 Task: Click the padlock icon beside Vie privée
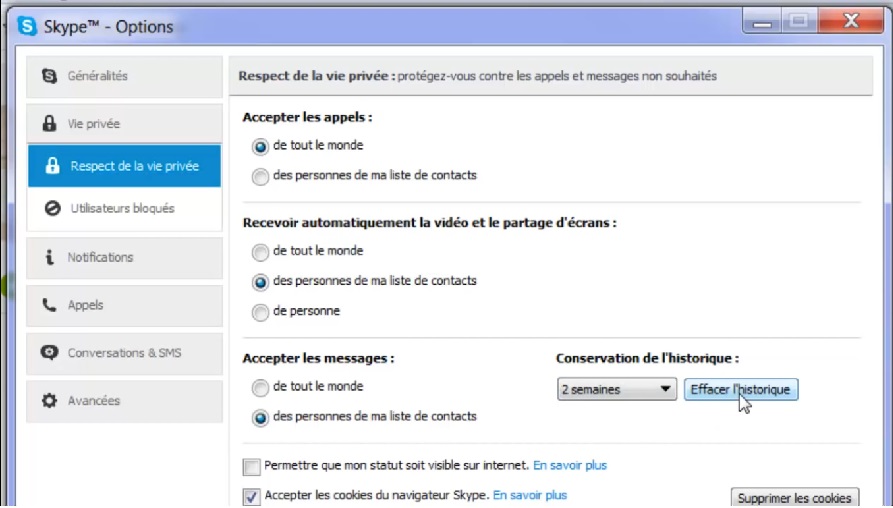coord(50,124)
